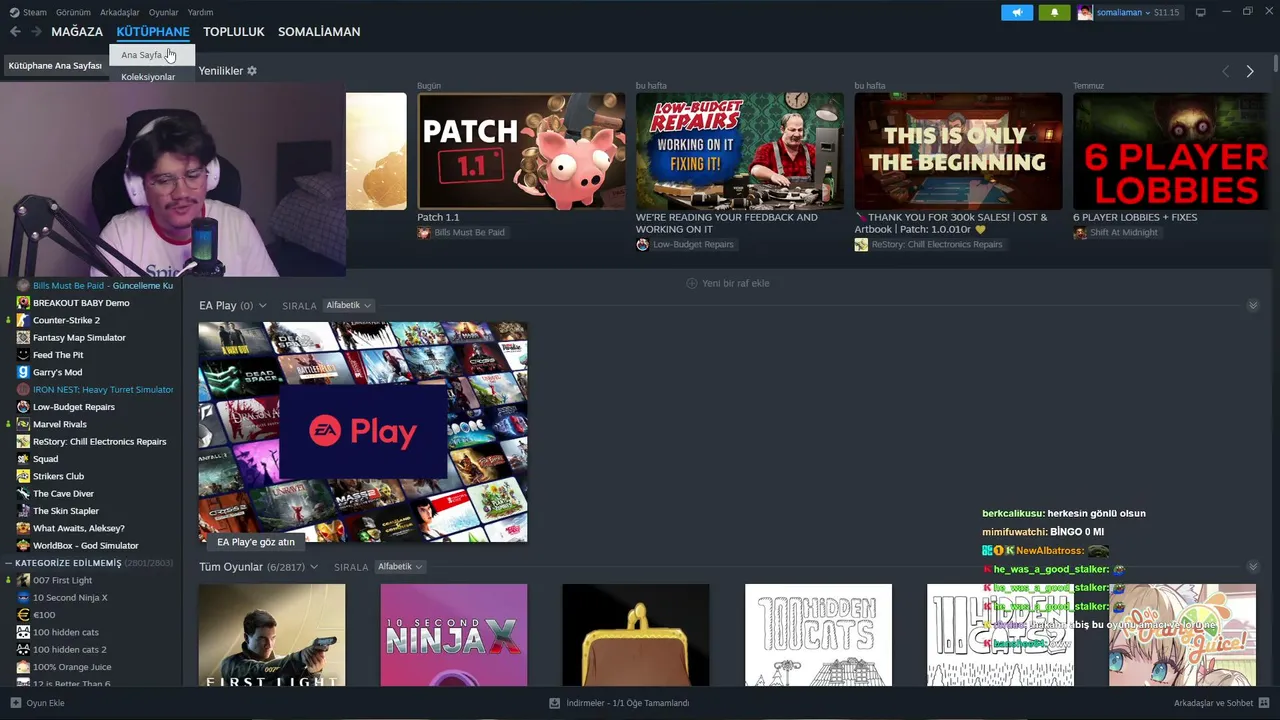The width and height of the screenshot is (1280, 720).
Task: Expand the Tüm Oyunlar (6/2817) shelf dropdown
Action: pyautogui.click(x=313, y=567)
